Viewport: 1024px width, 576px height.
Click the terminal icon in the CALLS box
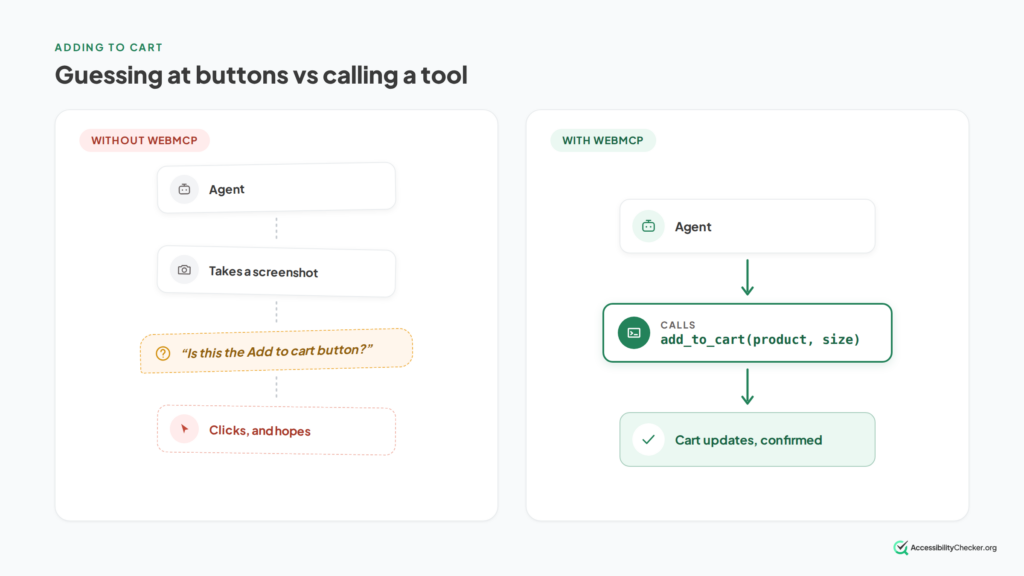click(x=634, y=333)
